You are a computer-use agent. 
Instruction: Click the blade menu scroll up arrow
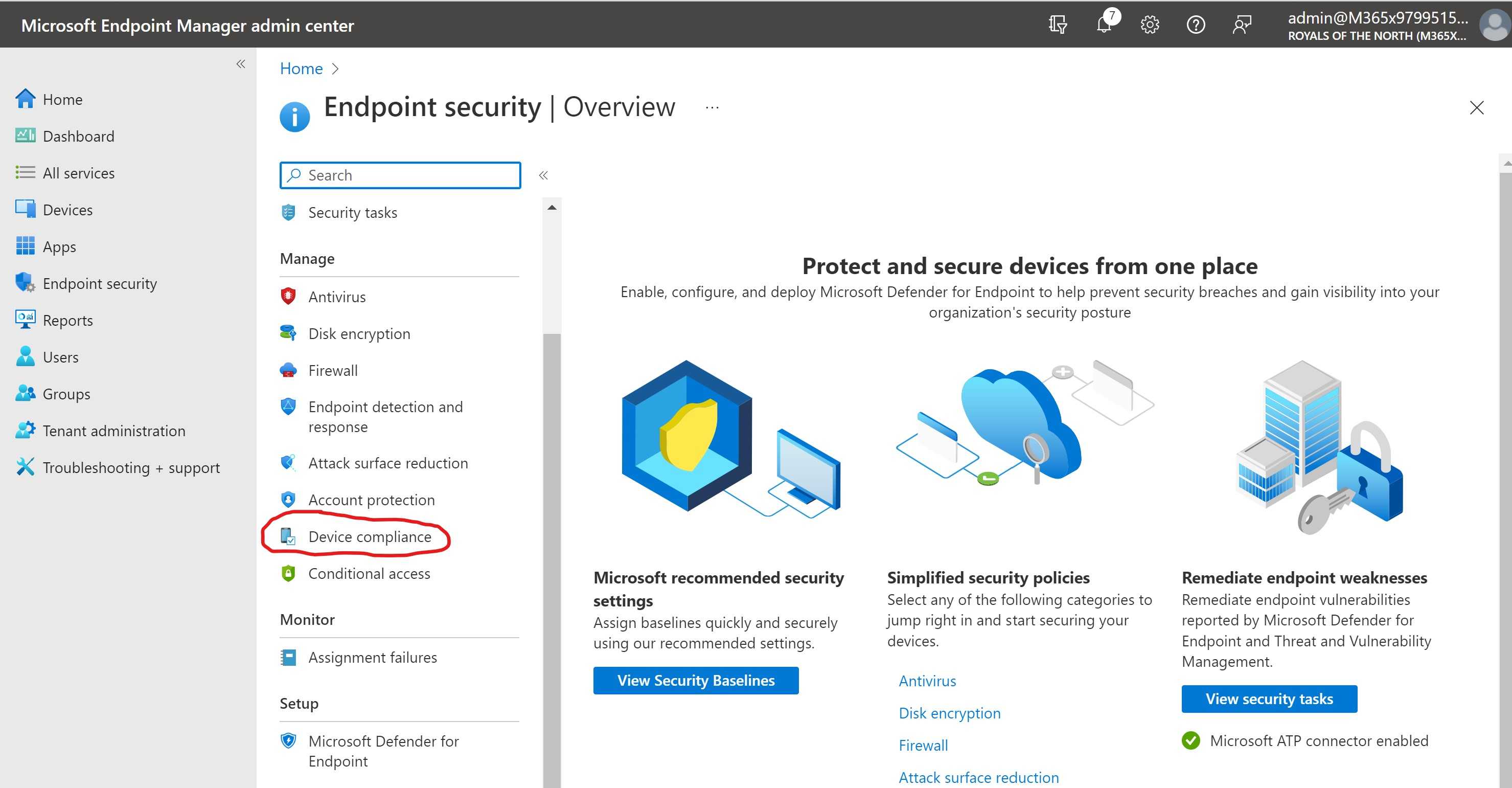pyautogui.click(x=552, y=207)
